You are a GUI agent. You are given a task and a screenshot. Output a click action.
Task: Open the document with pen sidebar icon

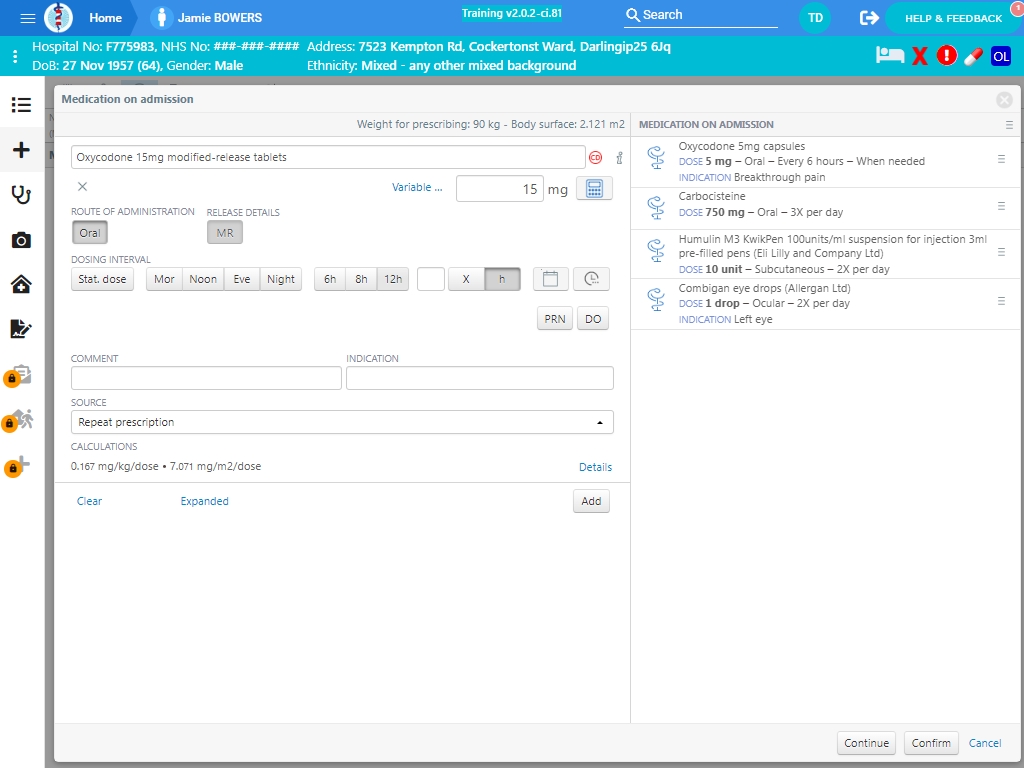(x=21, y=328)
